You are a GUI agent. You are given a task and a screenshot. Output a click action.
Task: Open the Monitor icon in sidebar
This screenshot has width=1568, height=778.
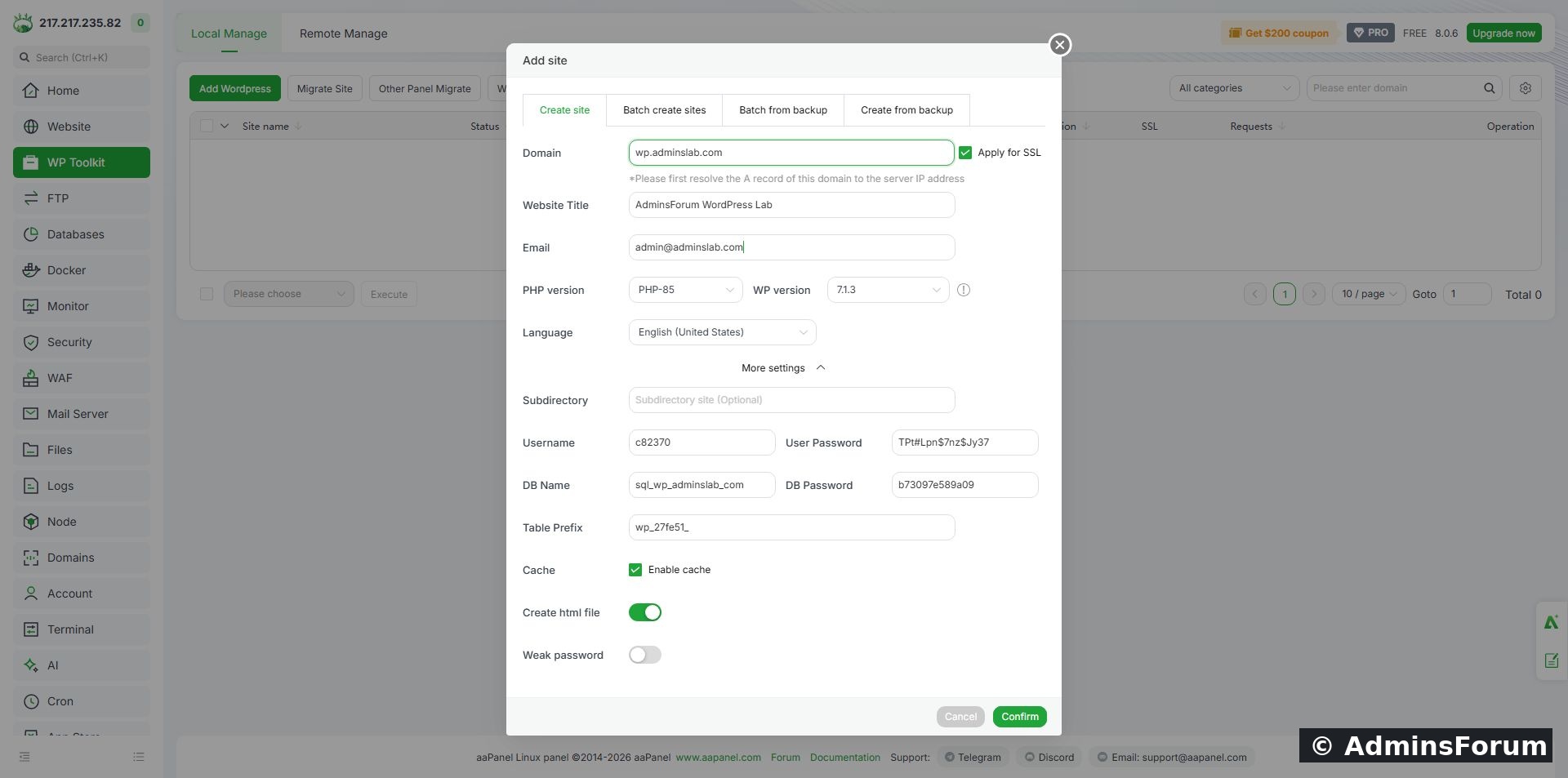tap(31, 306)
